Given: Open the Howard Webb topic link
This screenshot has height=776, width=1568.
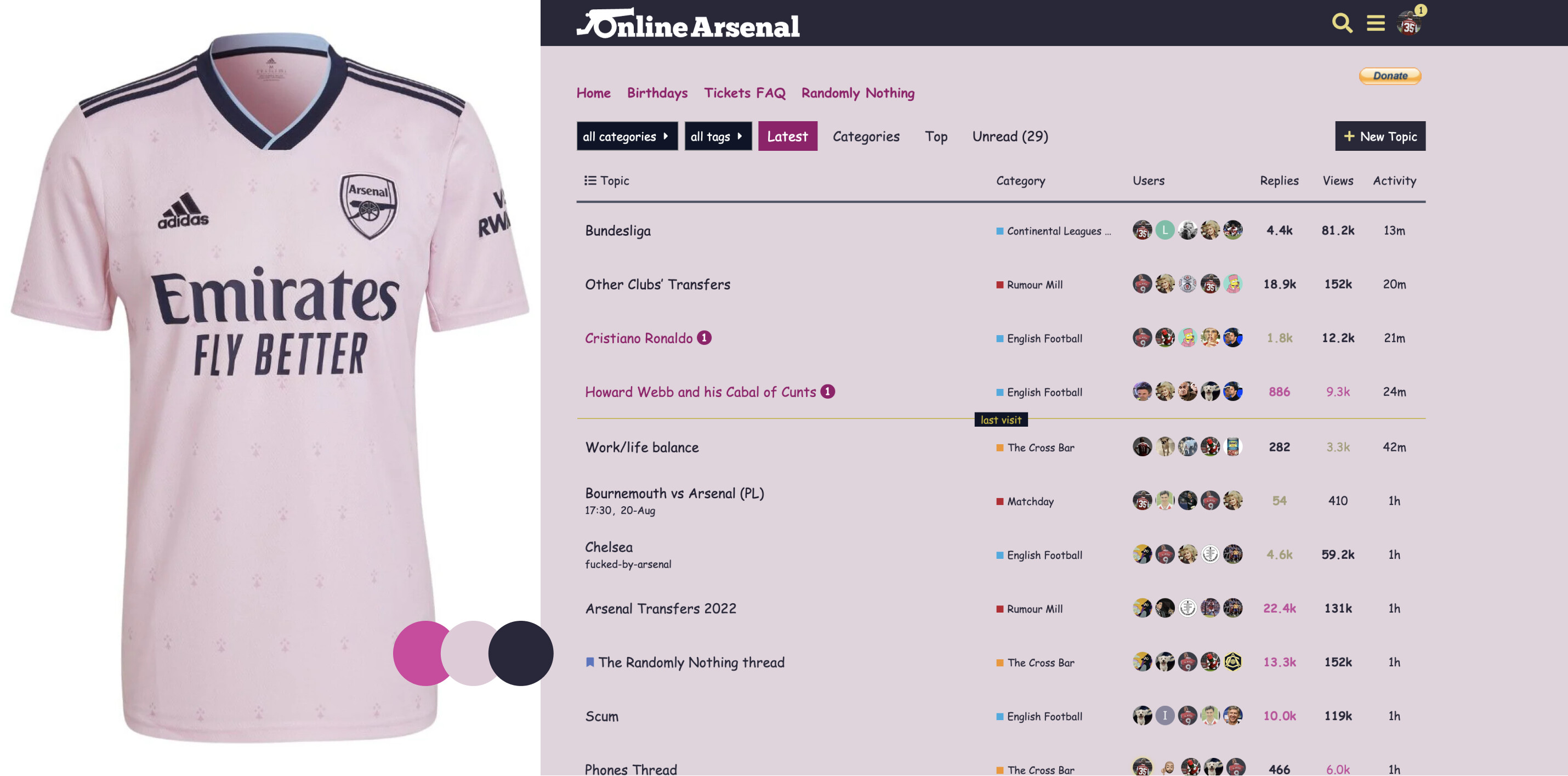Looking at the screenshot, I should [x=700, y=392].
